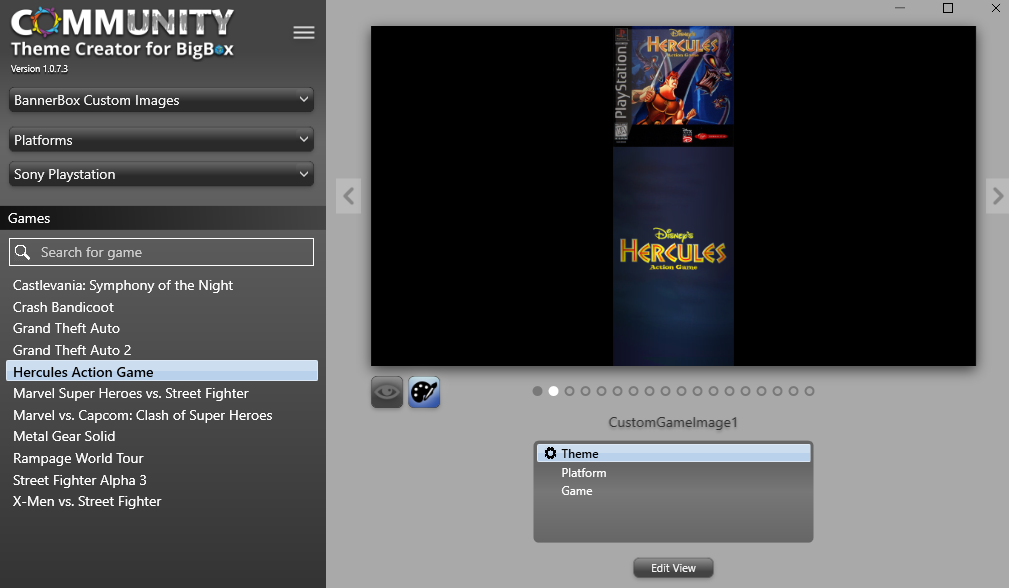Pick Marvel vs. Capcom: Clash of Super Heroes
1009x588 pixels.
coord(142,415)
